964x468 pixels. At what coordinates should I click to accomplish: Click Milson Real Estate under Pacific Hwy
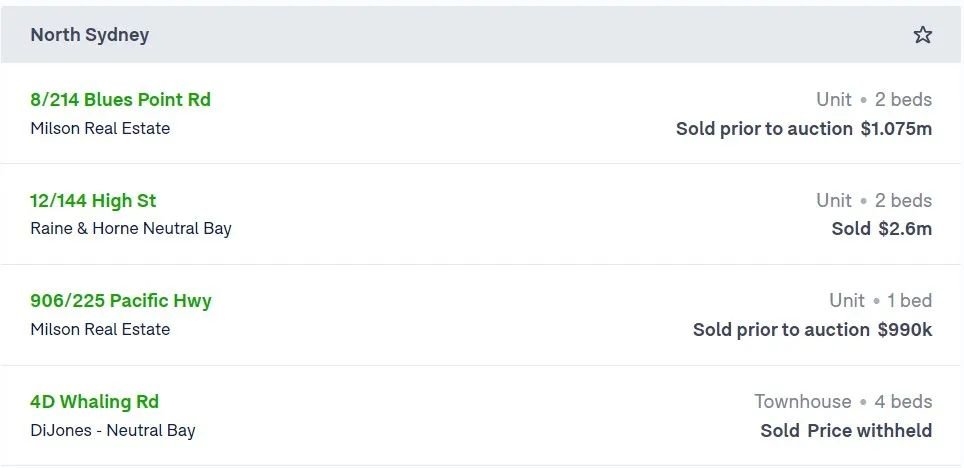(100, 330)
